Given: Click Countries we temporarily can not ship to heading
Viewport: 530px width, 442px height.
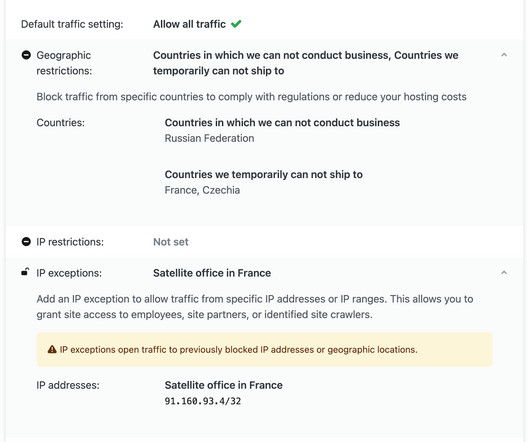Looking at the screenshot, I should pos(264,174).
